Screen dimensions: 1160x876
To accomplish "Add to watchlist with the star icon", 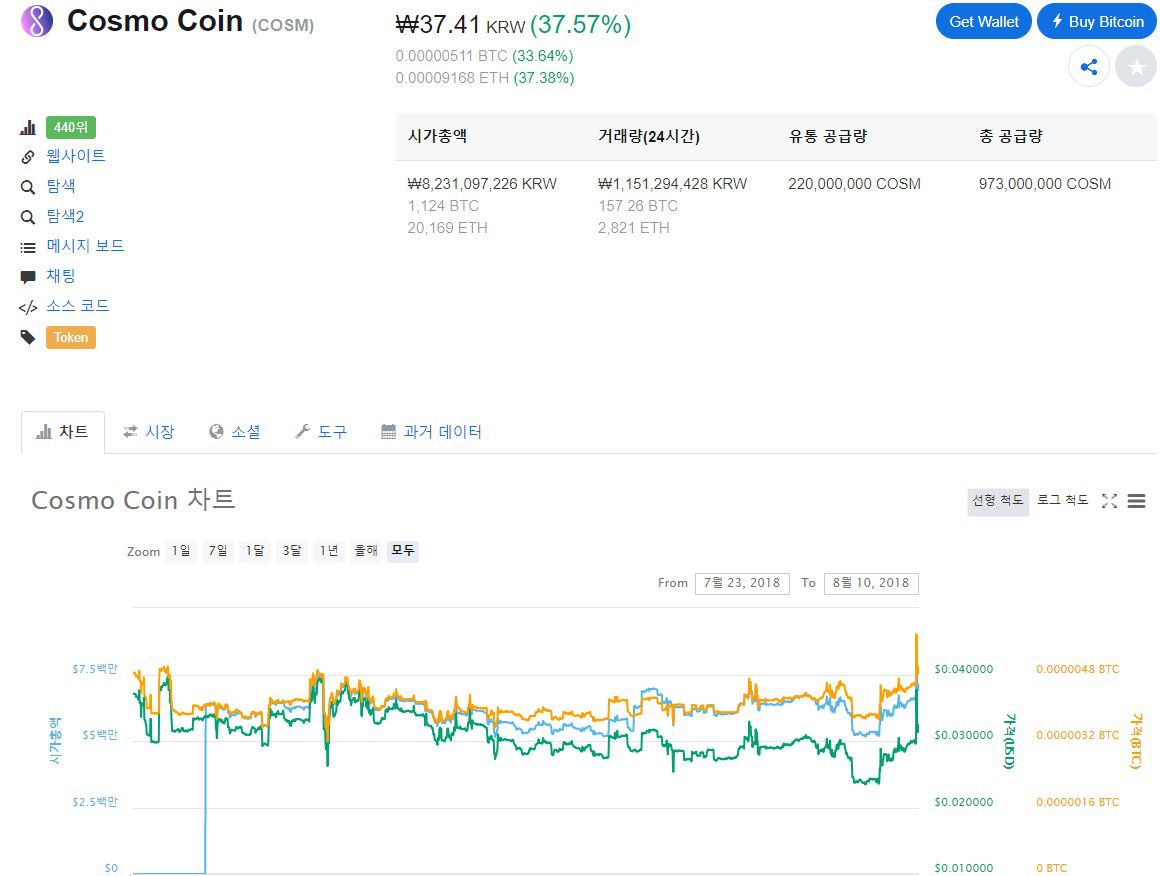I will click(x=1136, y=67).
